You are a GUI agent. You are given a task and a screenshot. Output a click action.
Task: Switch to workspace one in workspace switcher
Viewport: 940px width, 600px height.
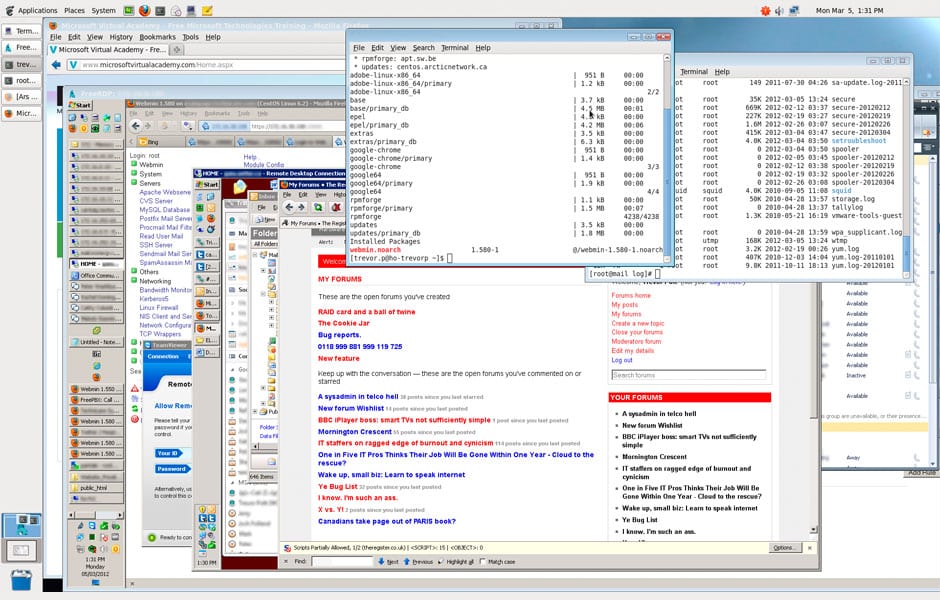coord(21,525)
